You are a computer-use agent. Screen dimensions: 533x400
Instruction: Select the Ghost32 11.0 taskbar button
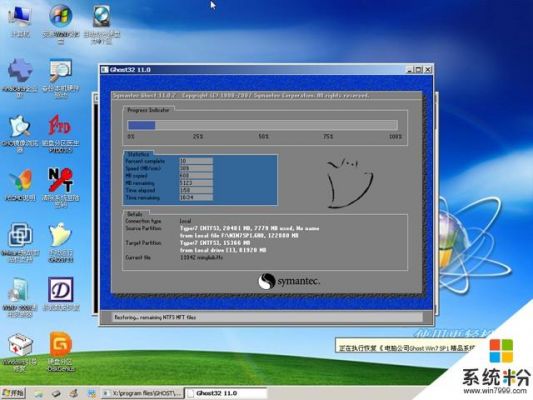tap(226, 394)
